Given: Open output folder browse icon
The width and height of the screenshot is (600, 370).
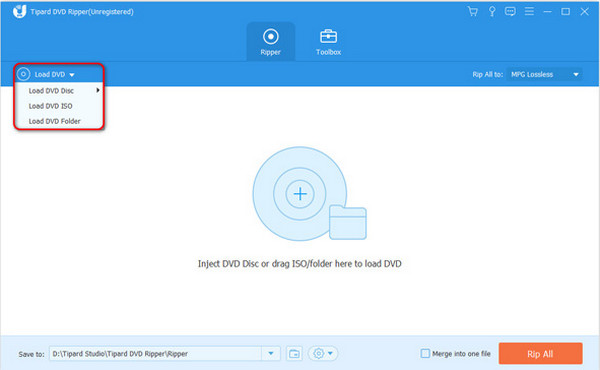Looking at the screenshot, I should tap(294, 354).
